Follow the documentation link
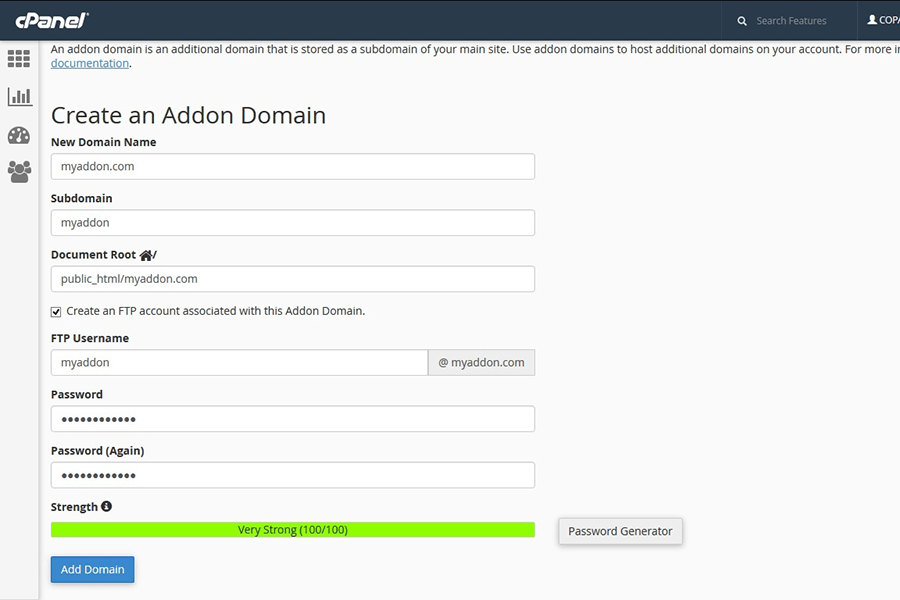This screenshot has height=600, width=900. pyautogui.click(x=90, y=64)
